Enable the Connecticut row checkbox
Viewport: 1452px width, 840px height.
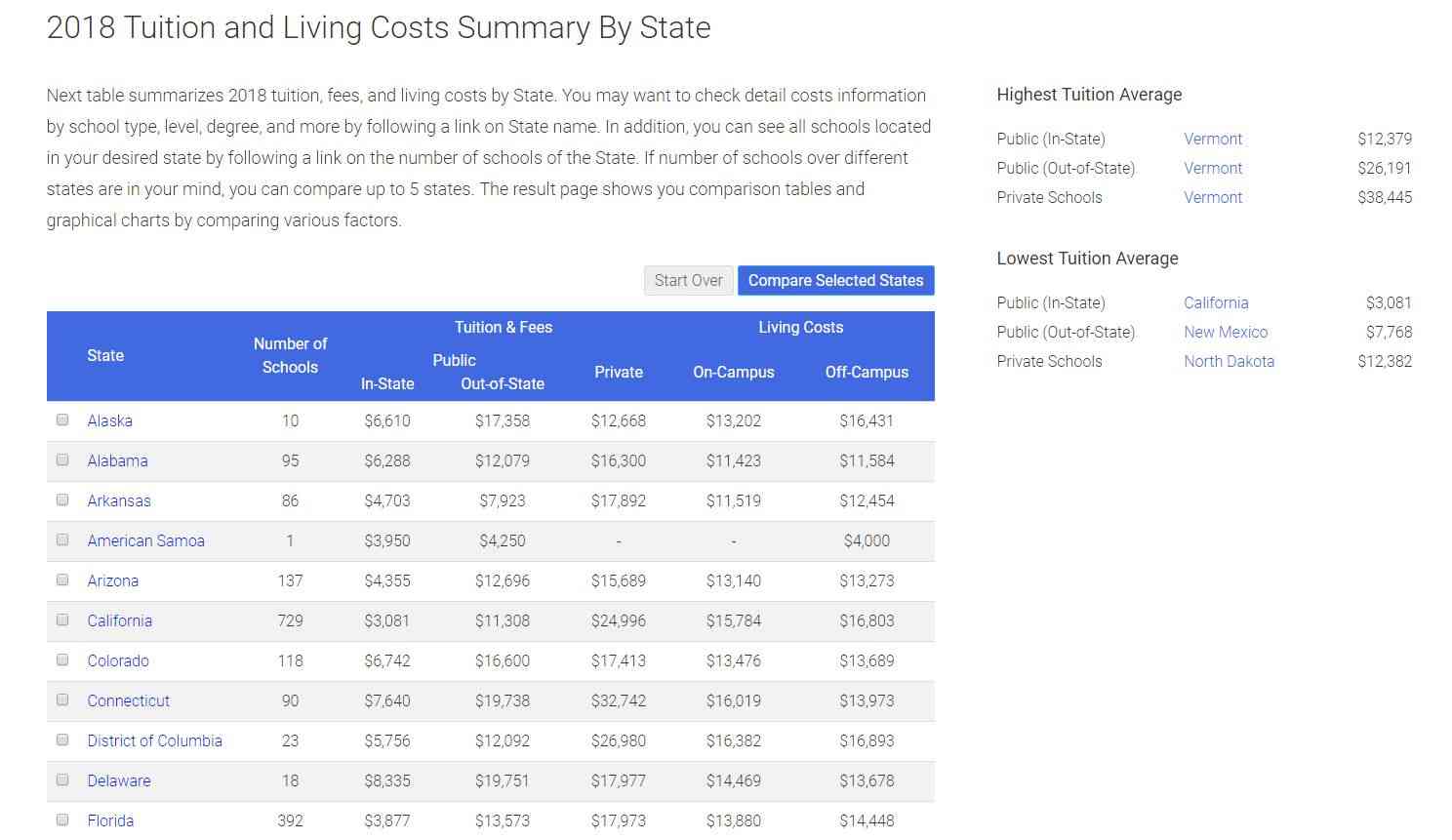[x=62, y=700]
